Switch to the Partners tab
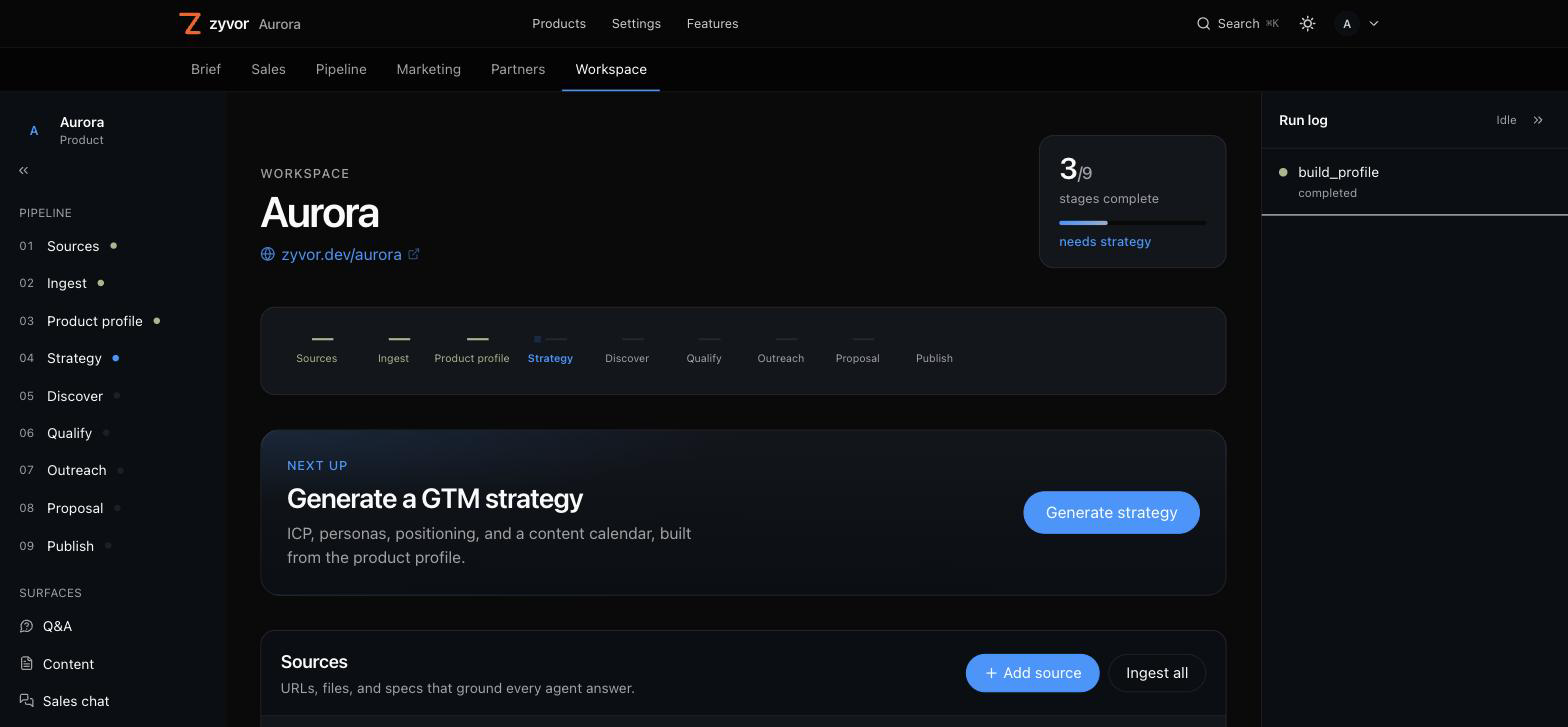Image resolution: width=1568 pixels, height=727 pixels. [518, 69]
